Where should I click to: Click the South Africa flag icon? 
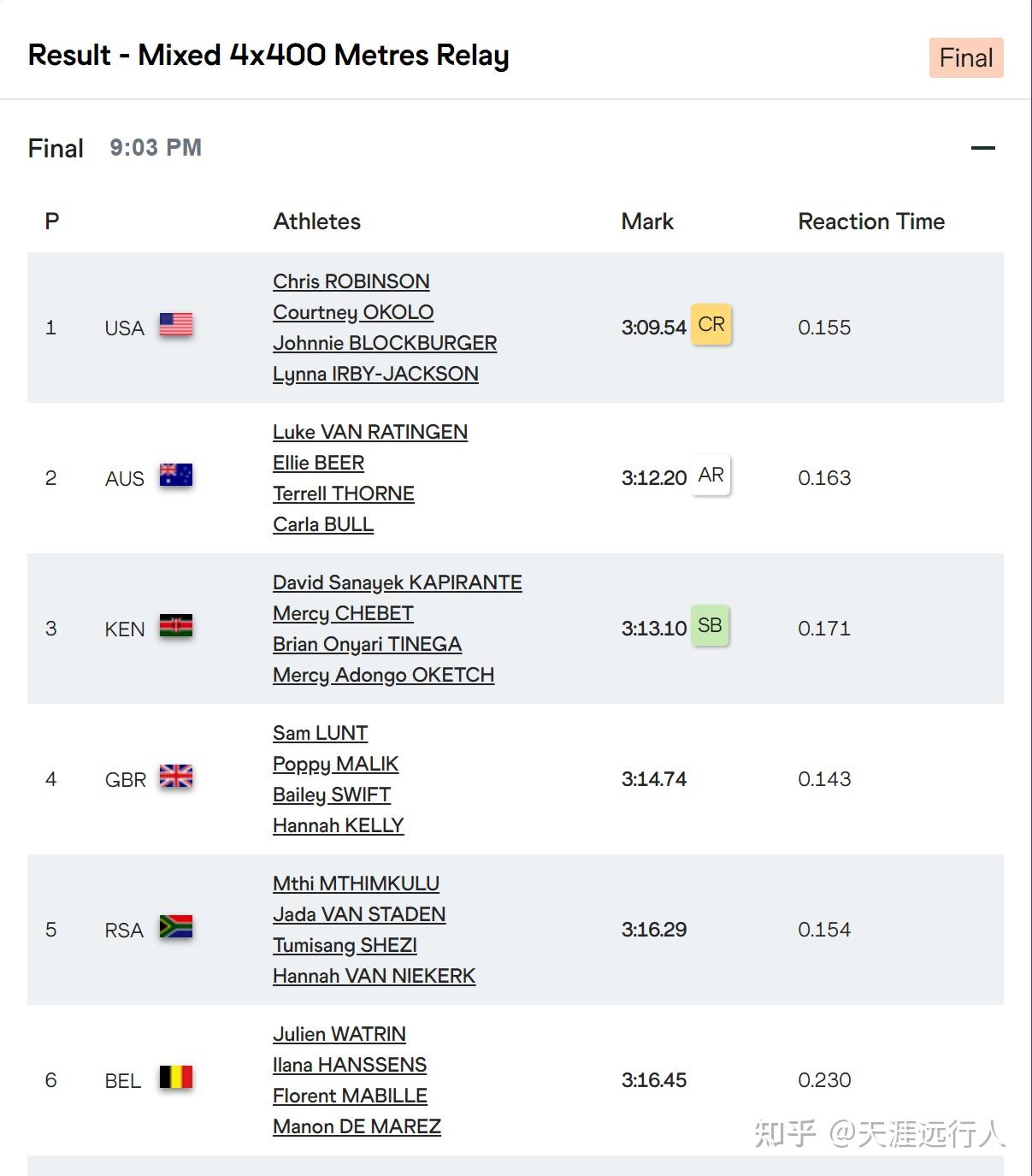pyautogui.click(x=176, y=927)
